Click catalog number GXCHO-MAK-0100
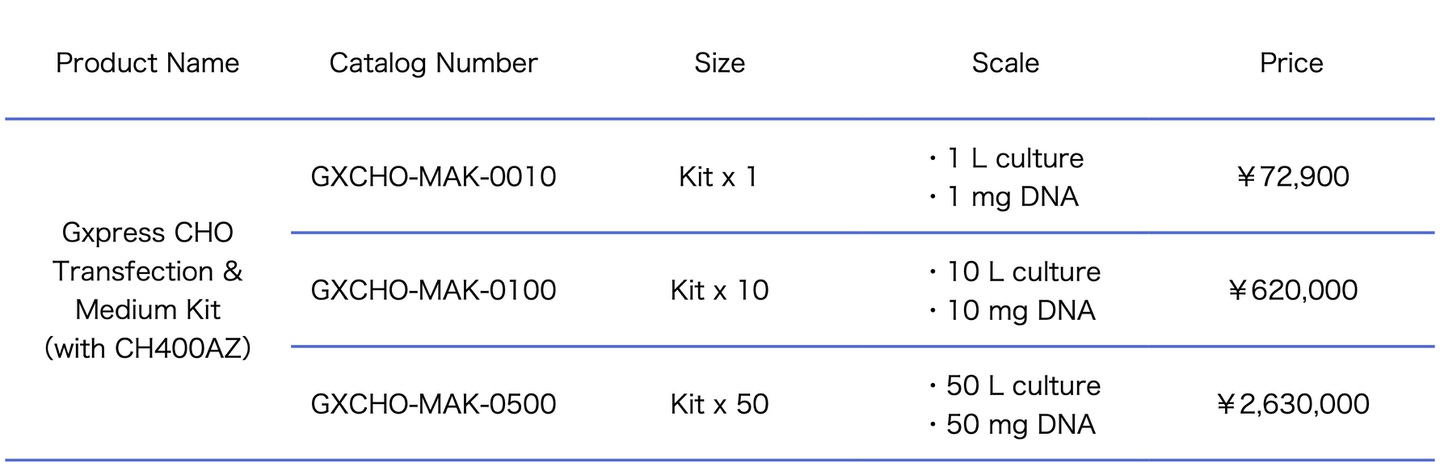The width and height of the screenshot is (1440, 467). [433, 290]
